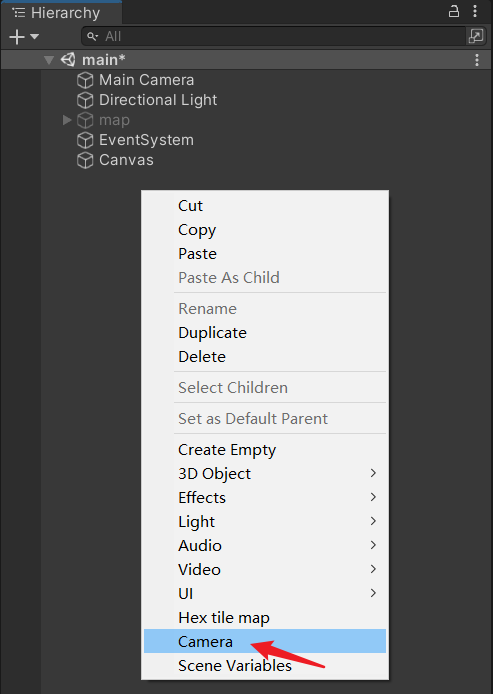Click the cube icon beside Canvas

tap(85, 160)
